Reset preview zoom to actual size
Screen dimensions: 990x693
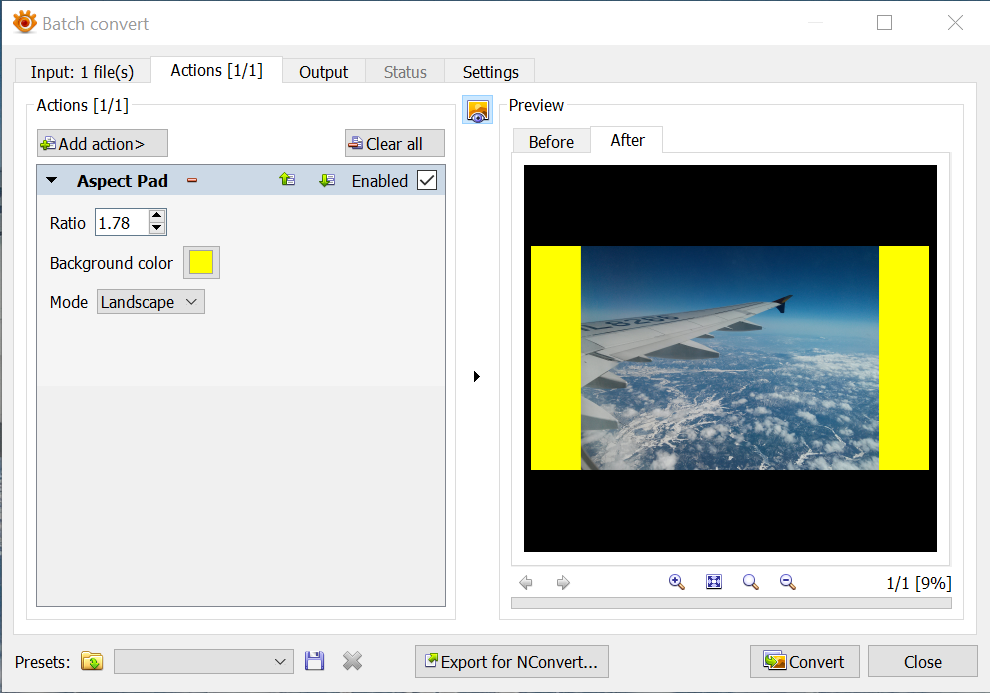(x=751, y=582)
